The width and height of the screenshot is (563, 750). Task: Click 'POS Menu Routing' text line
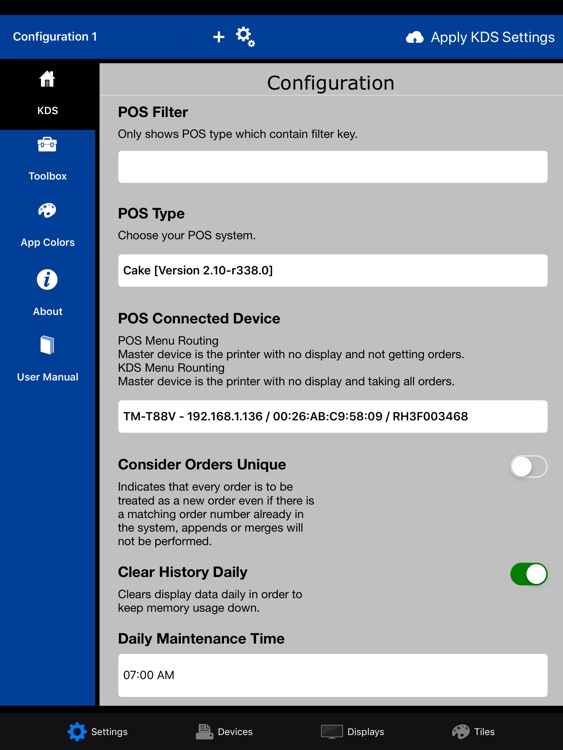(168, 341)
